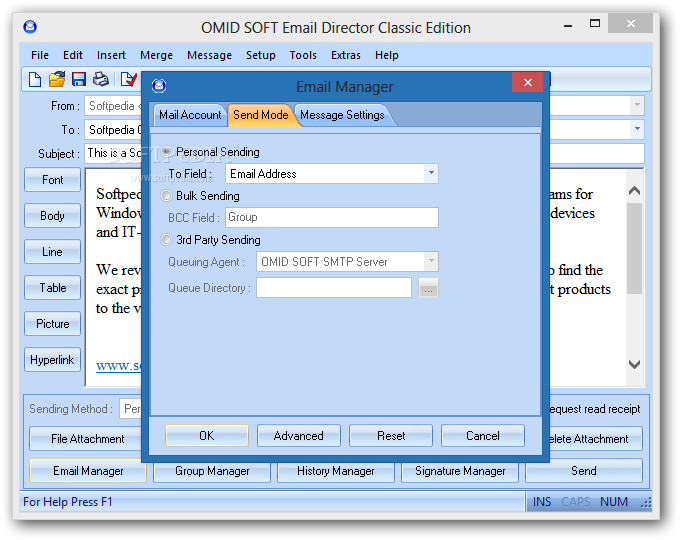Open the Group Manager
This screenshot has width=680, height=540.
pyautogui.click(x=212, y=471)
